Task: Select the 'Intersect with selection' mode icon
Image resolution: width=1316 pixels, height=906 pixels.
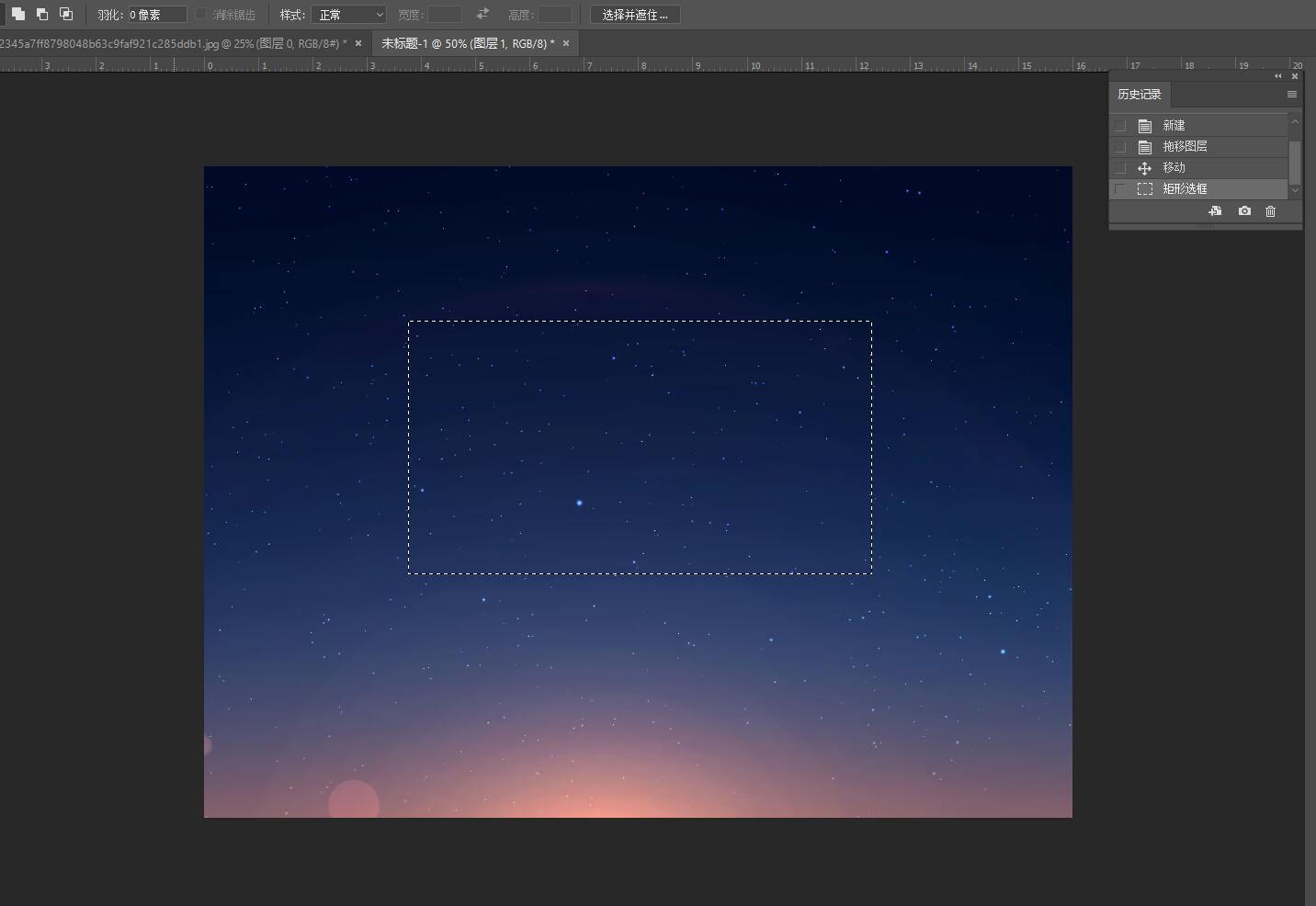Action: 66,14
